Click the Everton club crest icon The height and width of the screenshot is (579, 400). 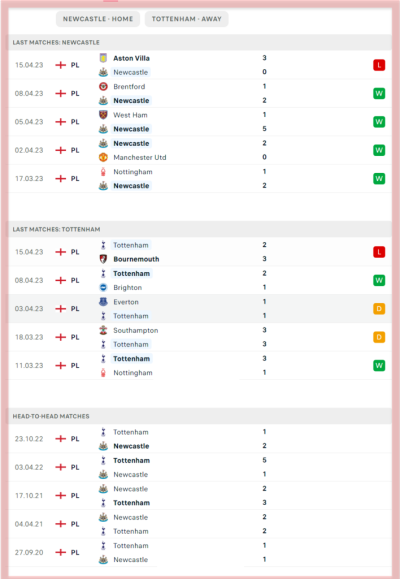click(x=103, y=302)
